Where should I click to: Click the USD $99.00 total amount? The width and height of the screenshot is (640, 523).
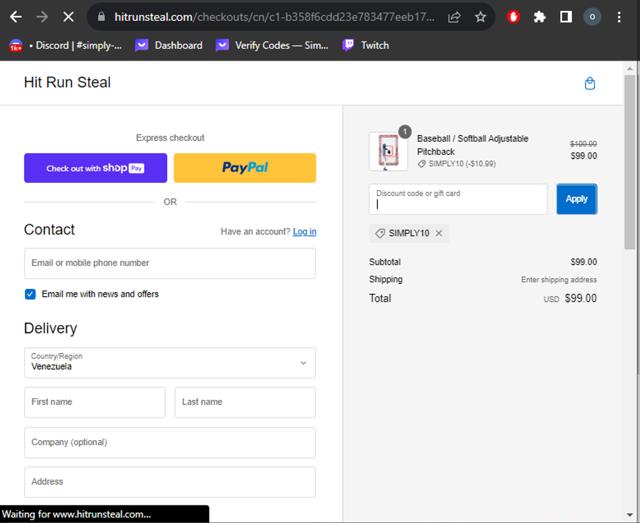coord(570,298)
